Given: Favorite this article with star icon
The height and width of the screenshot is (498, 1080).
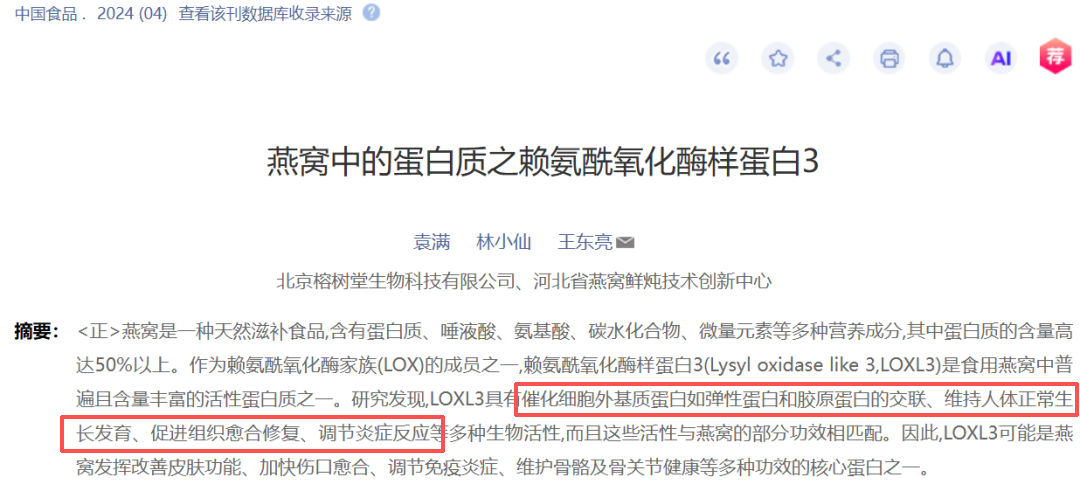Looking at the screenshot, I should click(x=778, y=59).
